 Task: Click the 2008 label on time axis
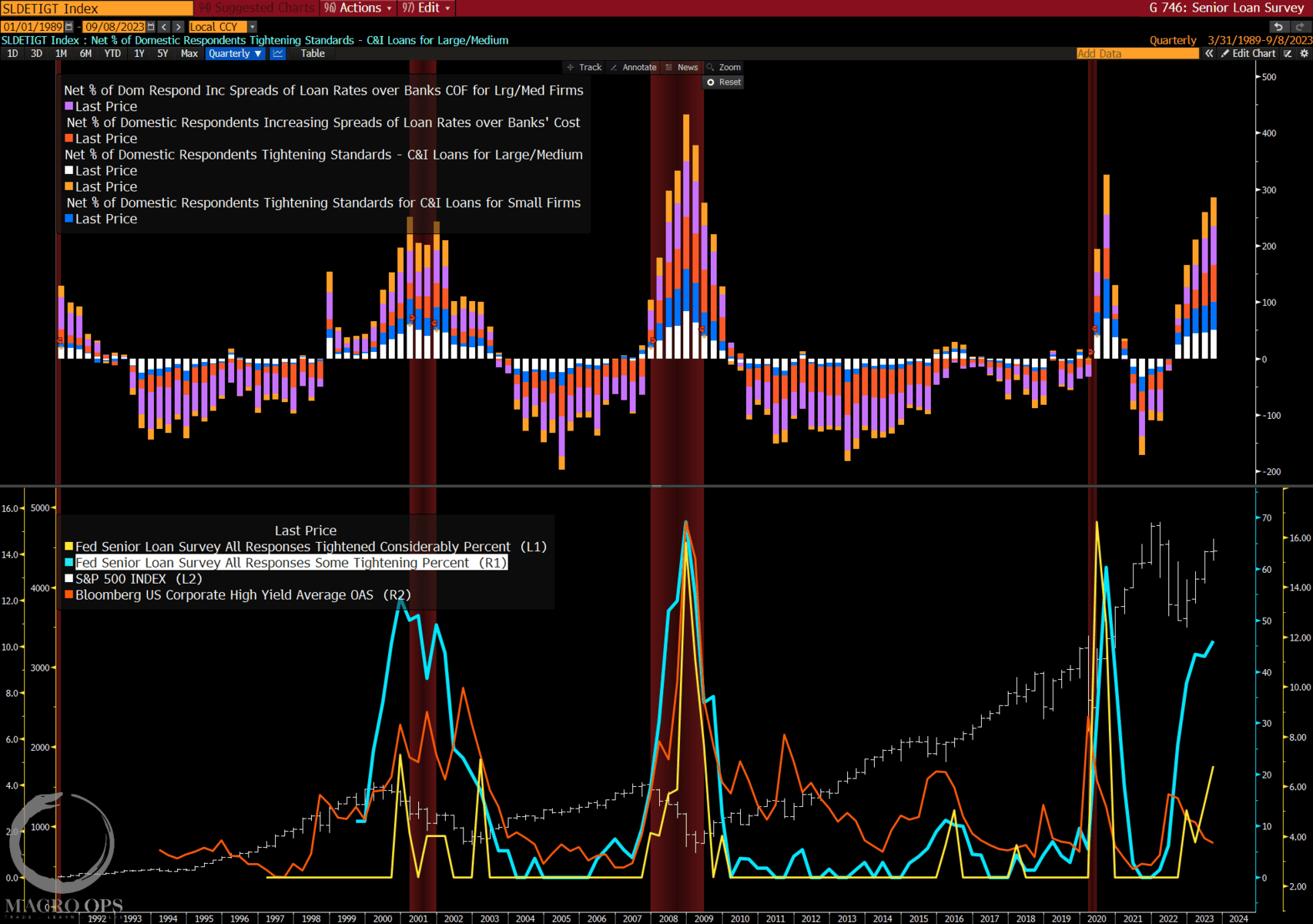point(668,919)
